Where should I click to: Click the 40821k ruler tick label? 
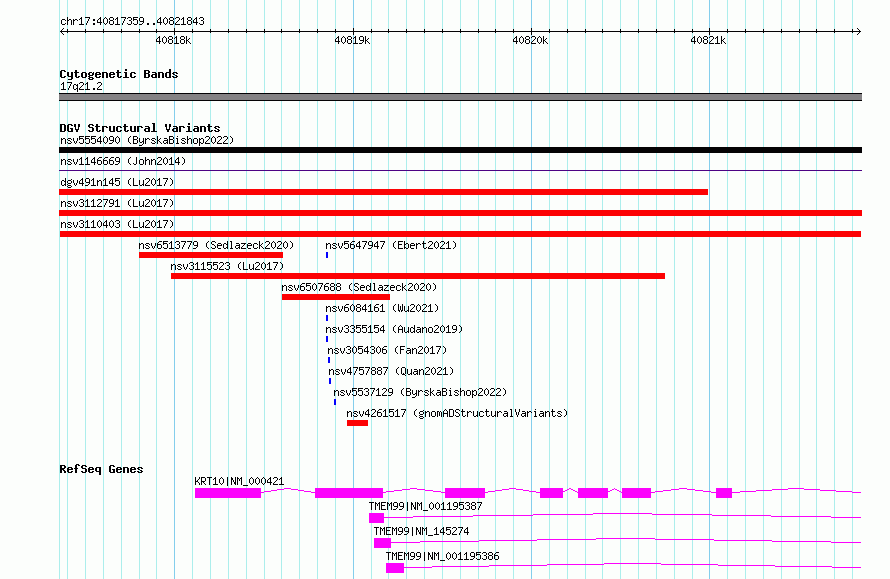coord(708,40)
